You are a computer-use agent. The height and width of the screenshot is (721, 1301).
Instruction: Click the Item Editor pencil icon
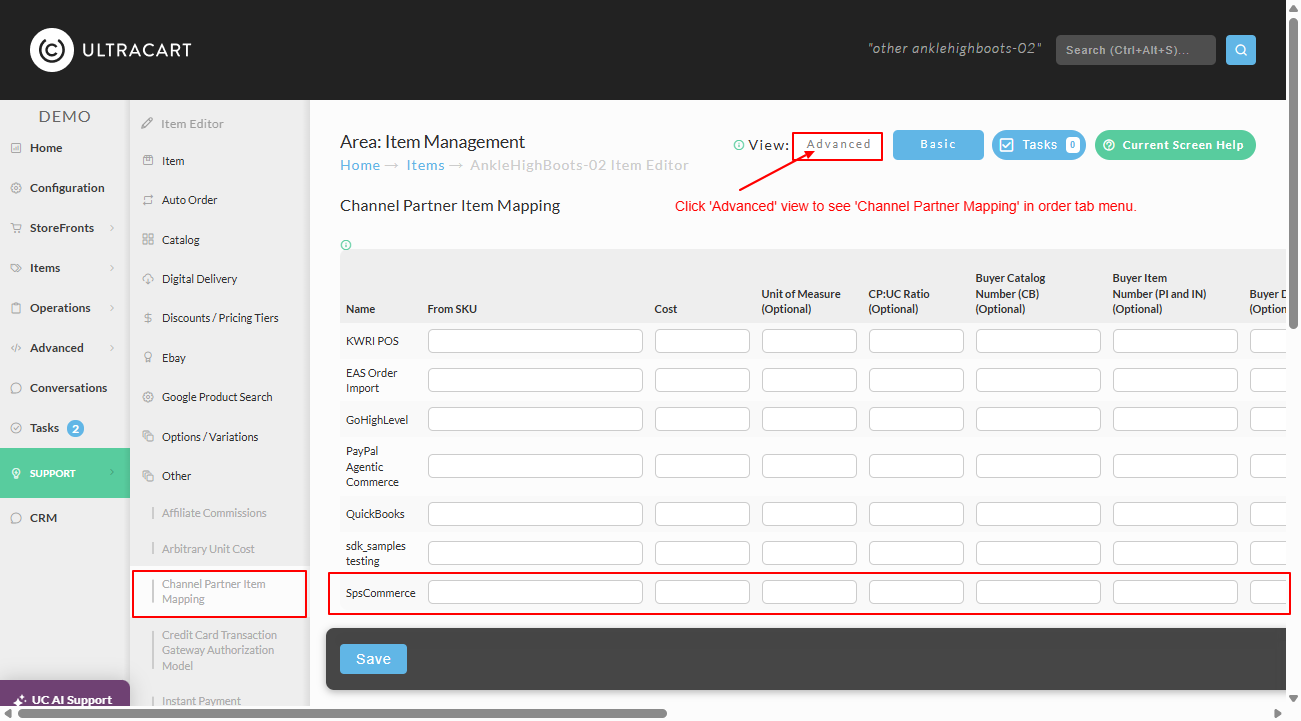point(148,124)
